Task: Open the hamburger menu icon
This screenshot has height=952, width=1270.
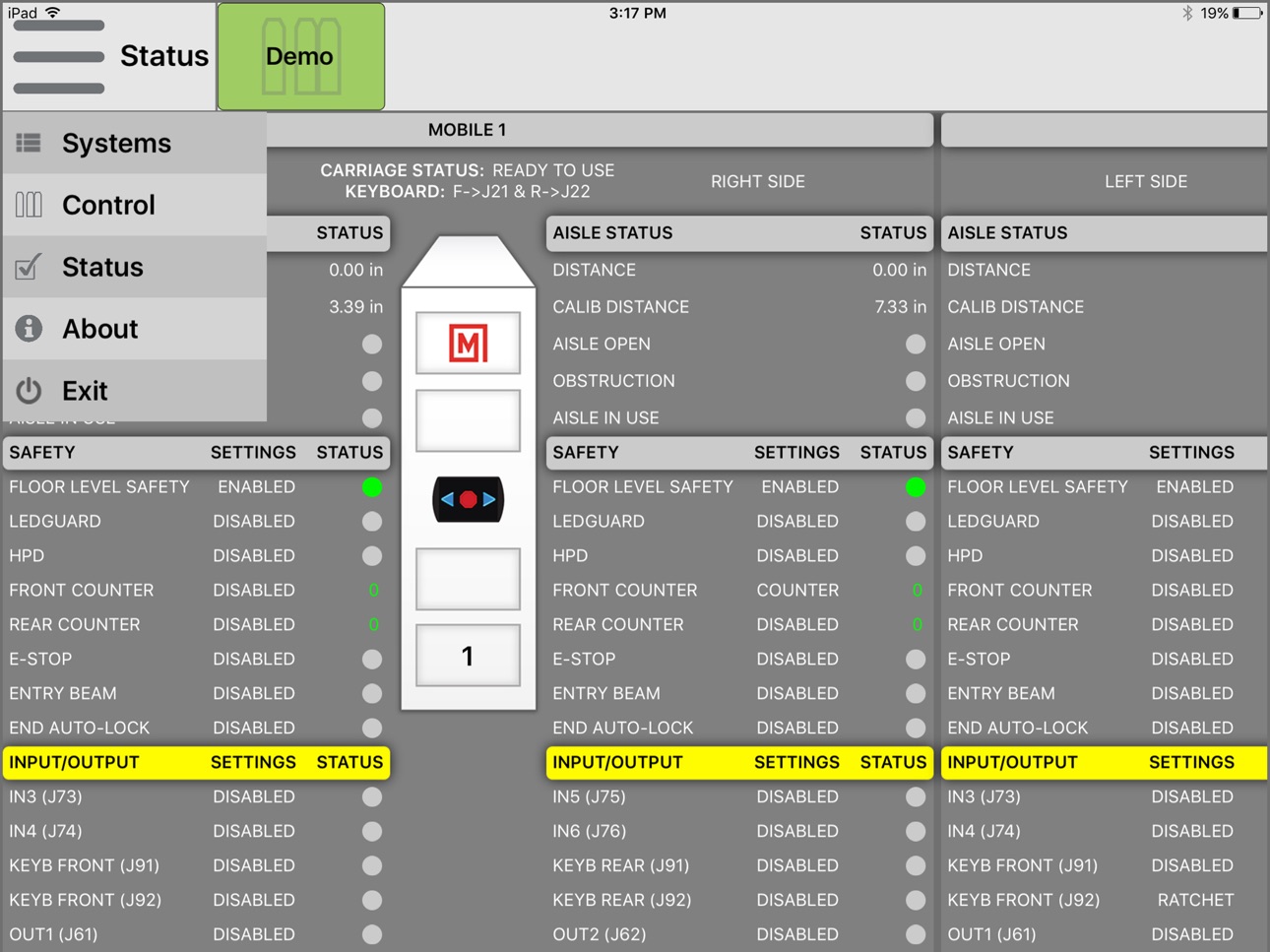Action: pos(59,57)
